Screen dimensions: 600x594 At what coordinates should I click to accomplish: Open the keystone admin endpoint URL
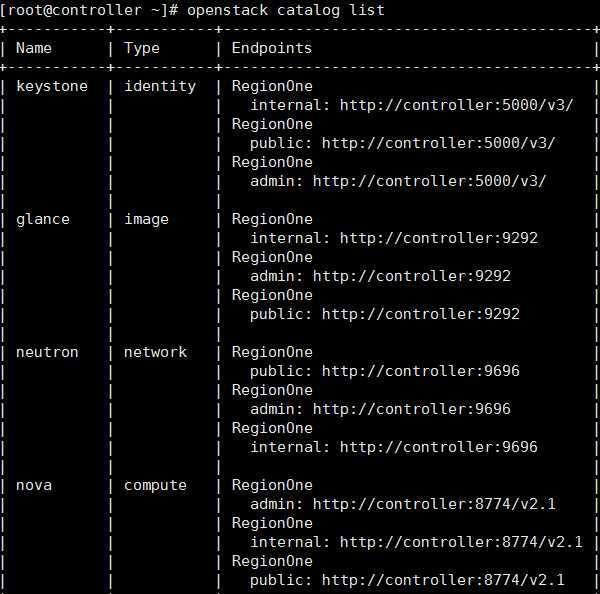click(429, 181)
